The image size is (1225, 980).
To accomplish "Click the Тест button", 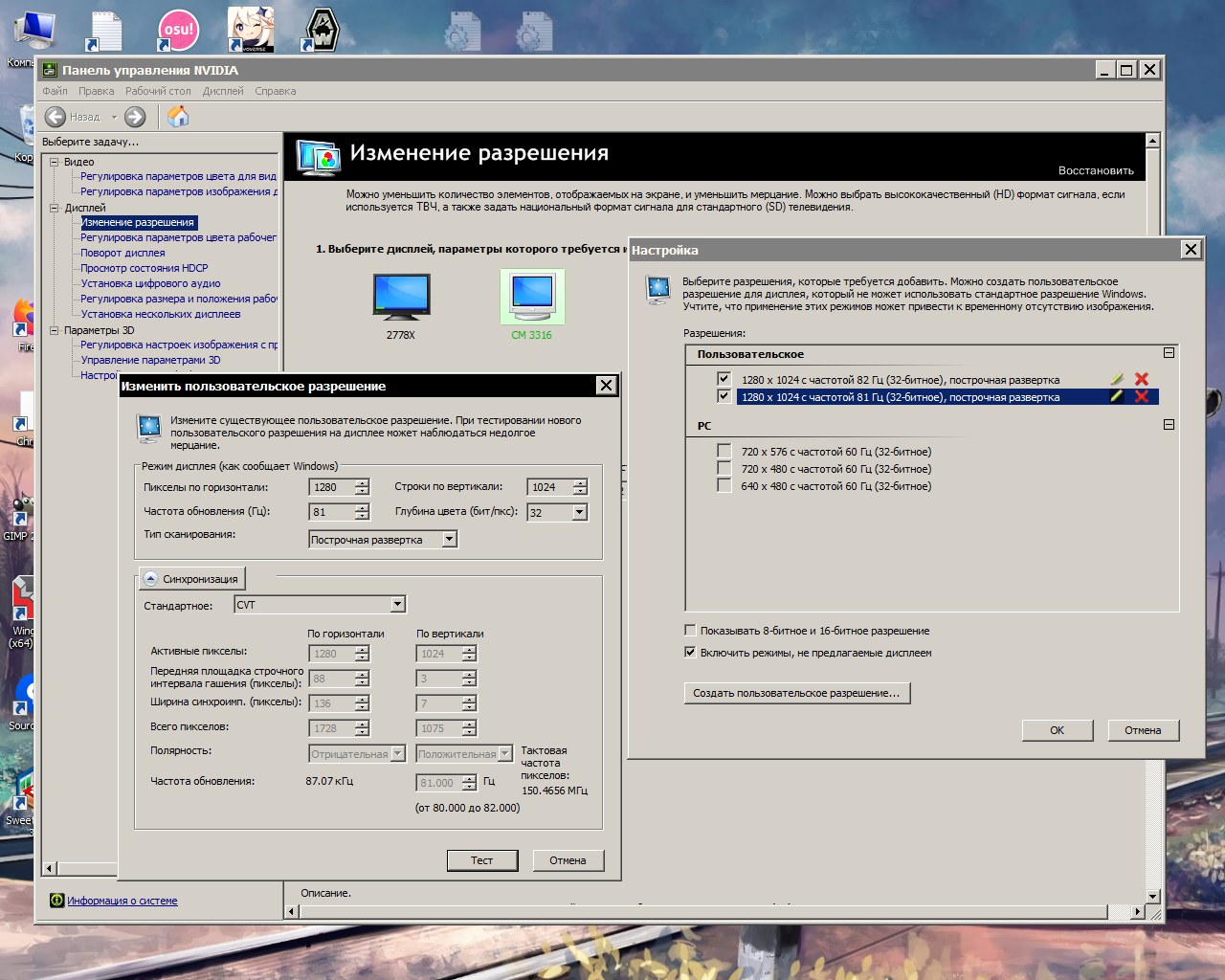I will click(x=481, y=860).
